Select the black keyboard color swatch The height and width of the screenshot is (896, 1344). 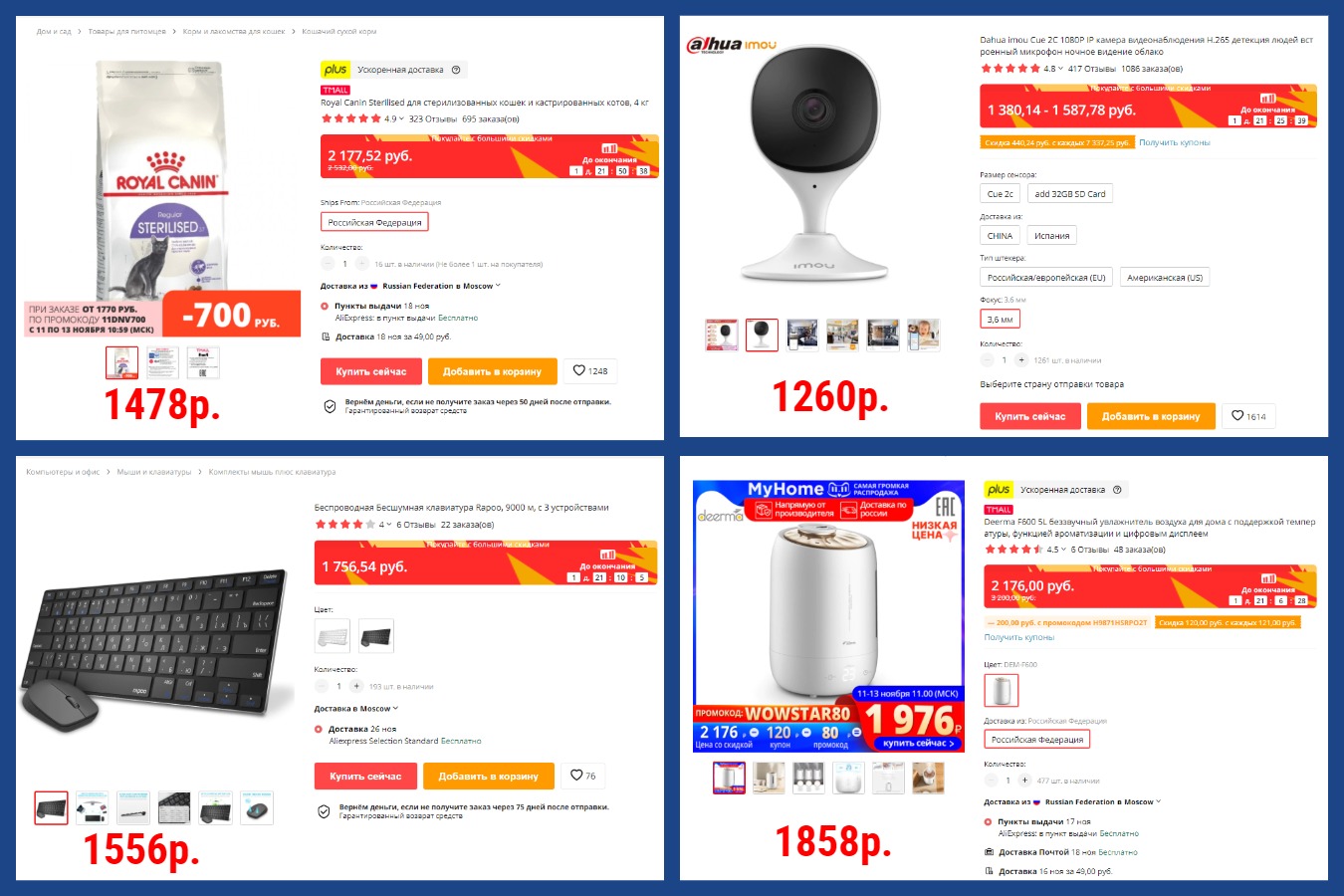pyautogui.click(x=376, y=636)
